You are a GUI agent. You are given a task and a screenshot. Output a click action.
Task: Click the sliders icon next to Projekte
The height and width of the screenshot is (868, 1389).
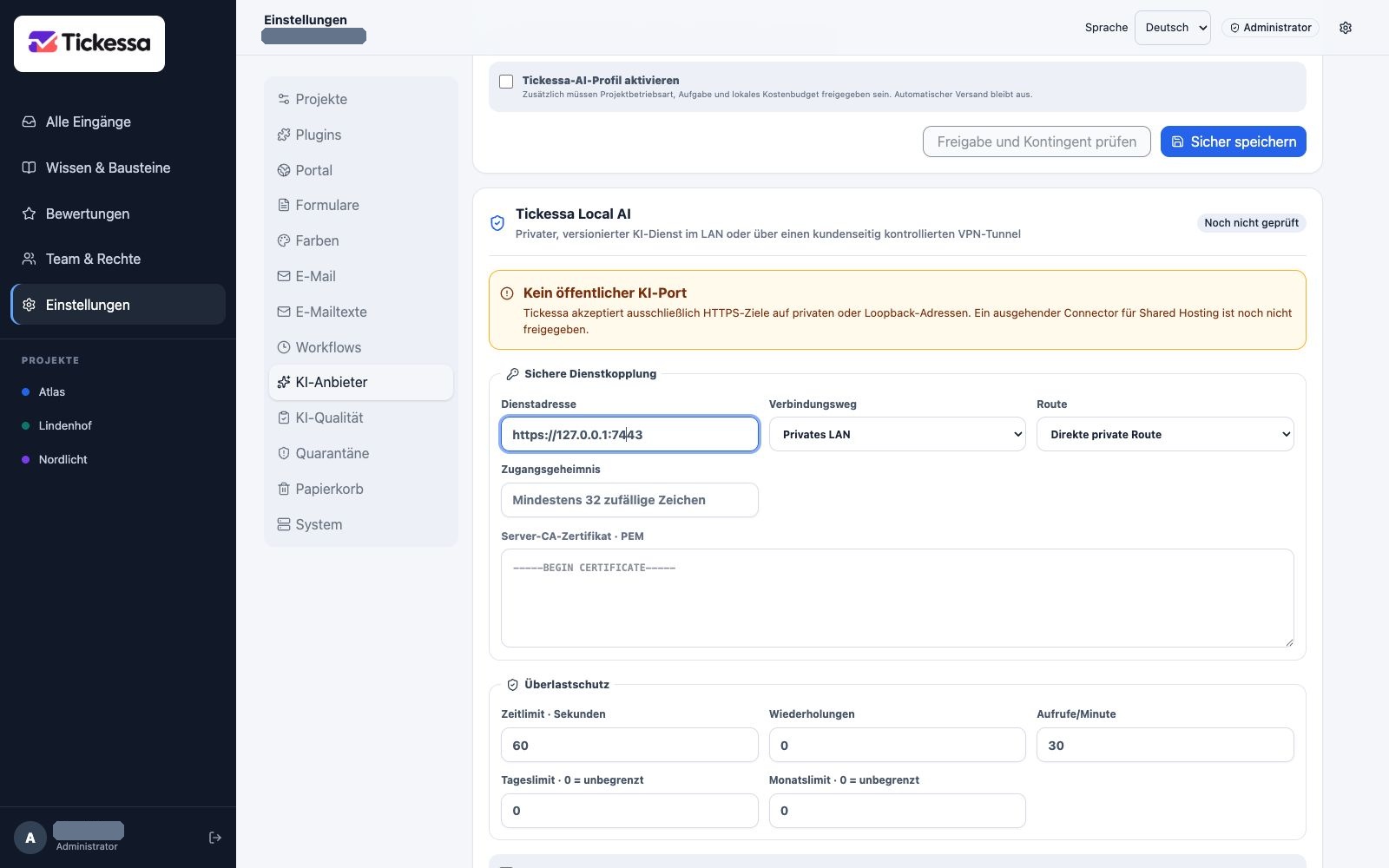click(284, 99)
